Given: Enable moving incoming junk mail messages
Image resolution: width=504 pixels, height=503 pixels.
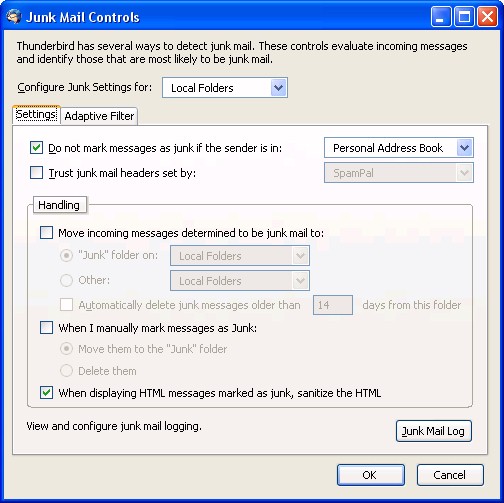Looking at the screenshot, I should [46, 232].
